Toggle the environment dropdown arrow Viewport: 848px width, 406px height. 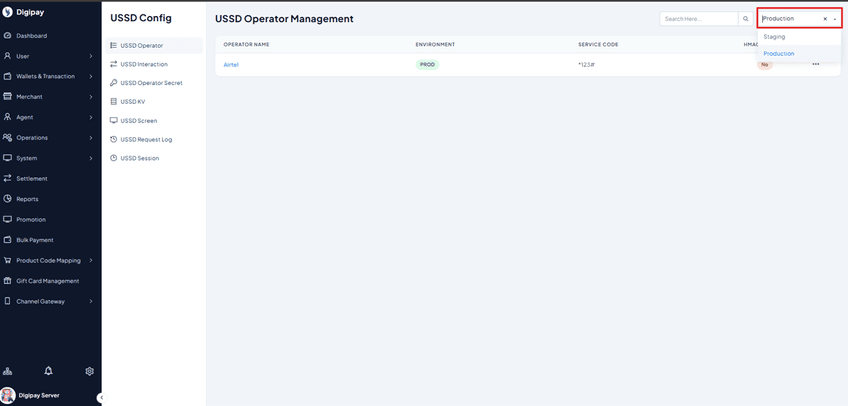click(x=835, y=19)
